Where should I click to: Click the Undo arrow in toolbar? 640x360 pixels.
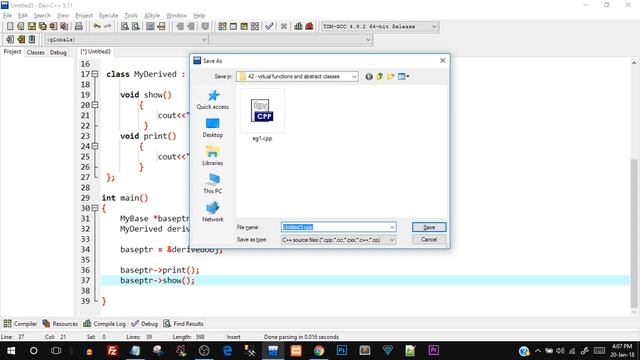click(x=97, y=27)
